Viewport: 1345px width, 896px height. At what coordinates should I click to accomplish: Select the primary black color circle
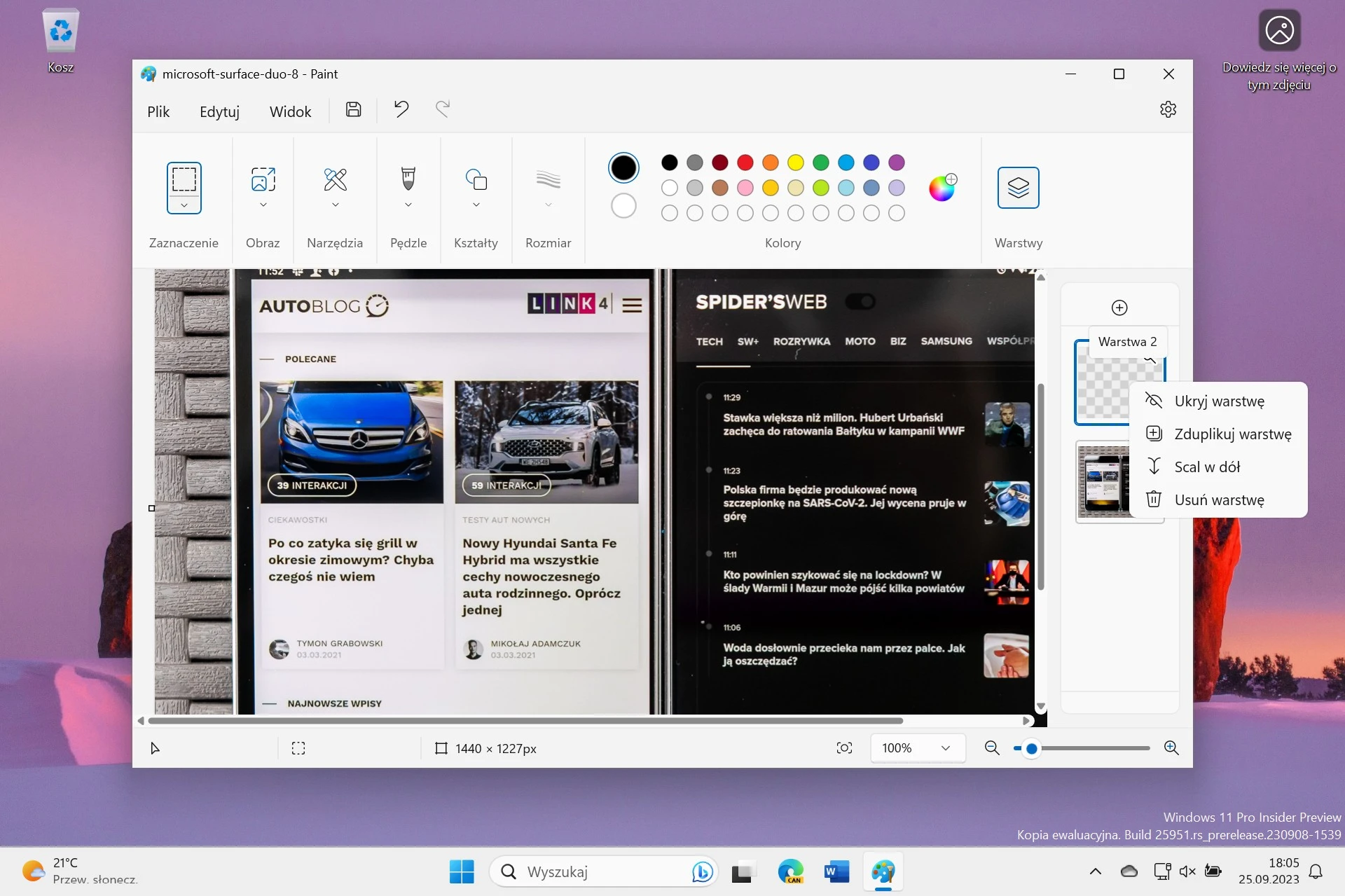(x=623, y=168)
